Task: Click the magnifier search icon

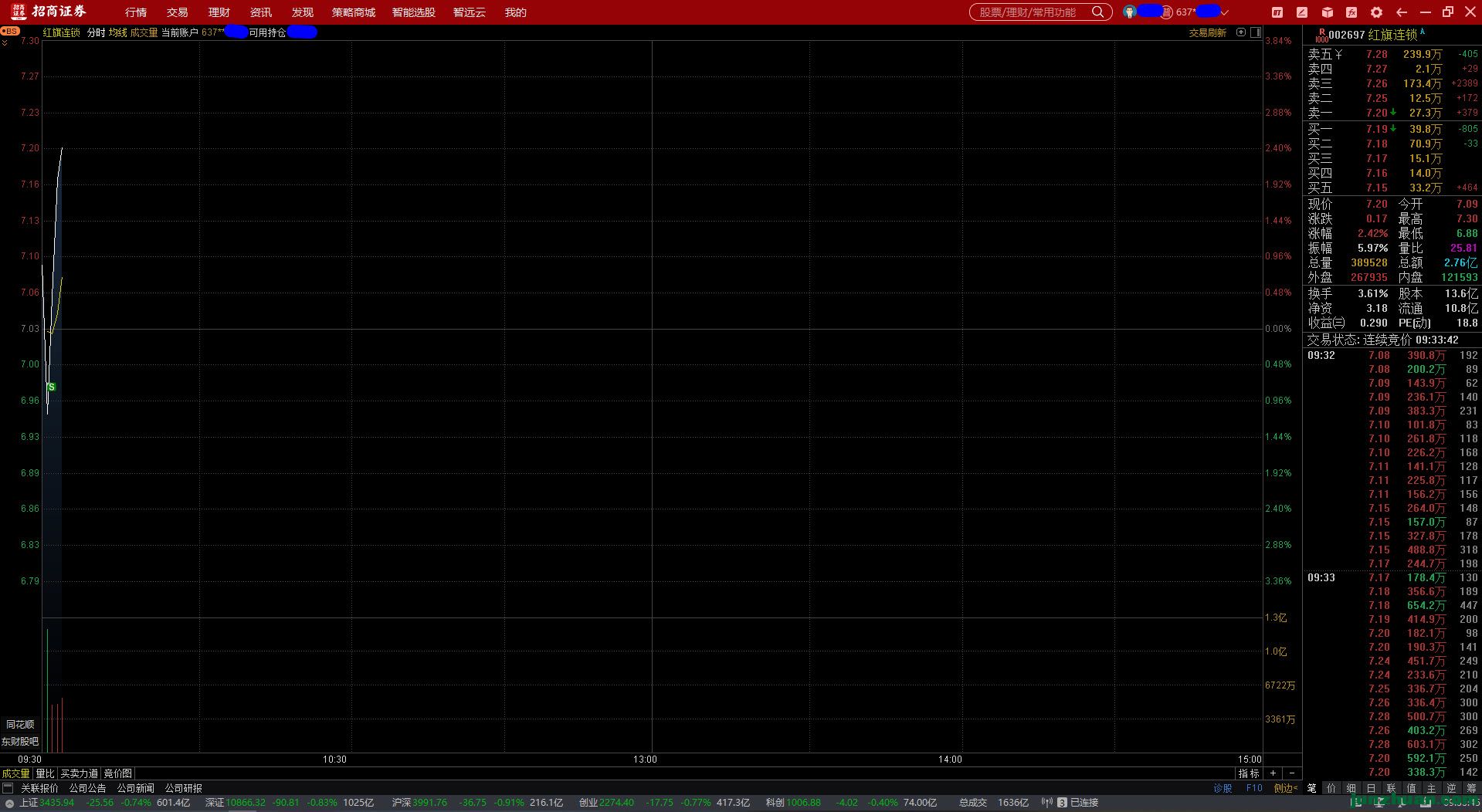Action: point(1097,12)
